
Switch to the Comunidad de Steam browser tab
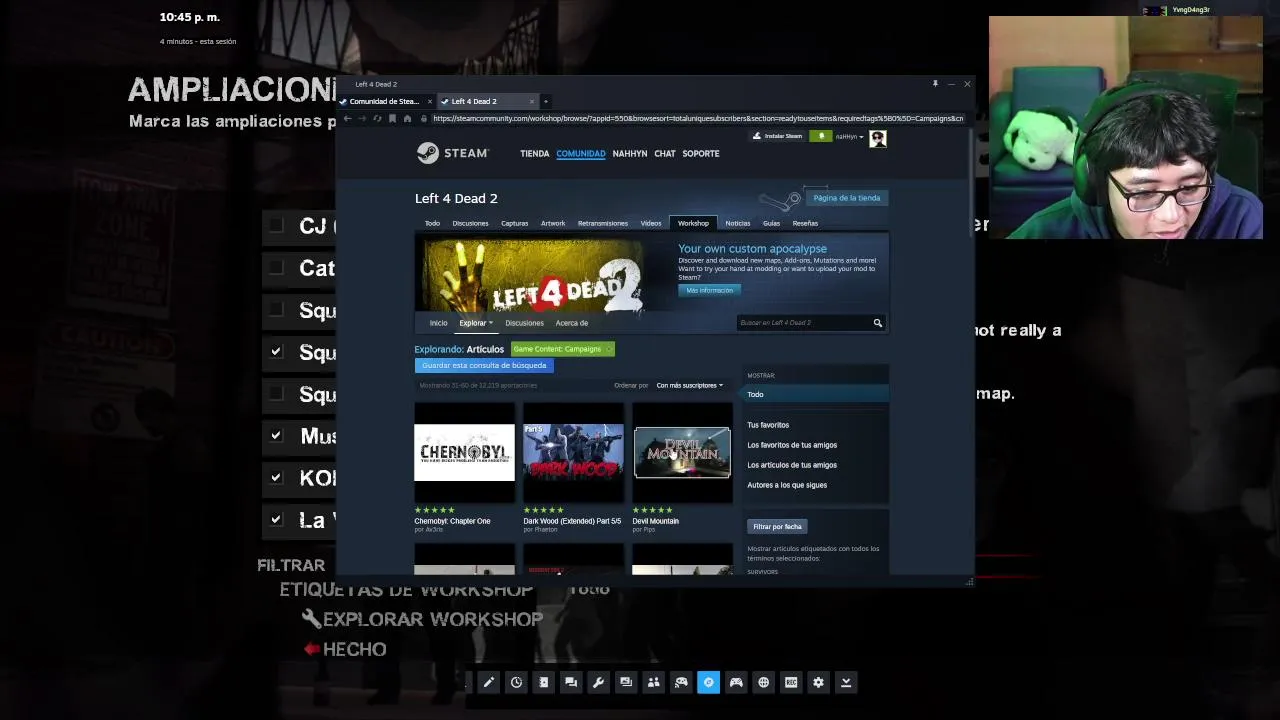point(385,101)
